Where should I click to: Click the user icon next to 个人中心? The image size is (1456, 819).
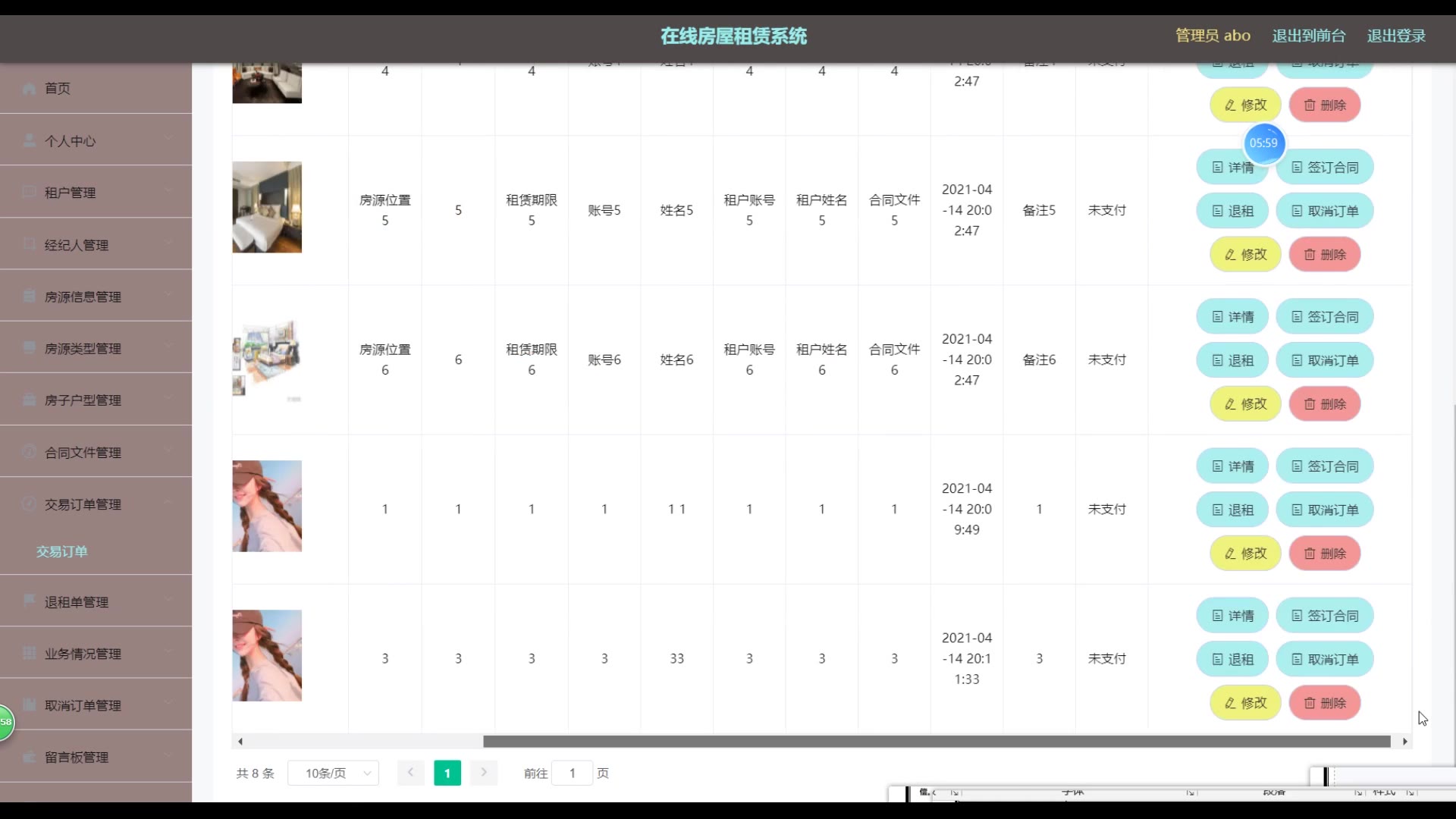click(30, 141)
